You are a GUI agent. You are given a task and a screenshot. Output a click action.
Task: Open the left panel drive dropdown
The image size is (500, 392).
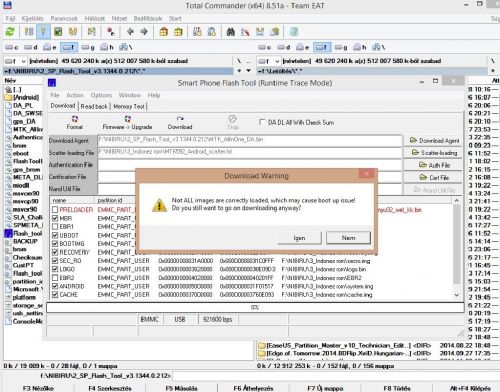23,61
